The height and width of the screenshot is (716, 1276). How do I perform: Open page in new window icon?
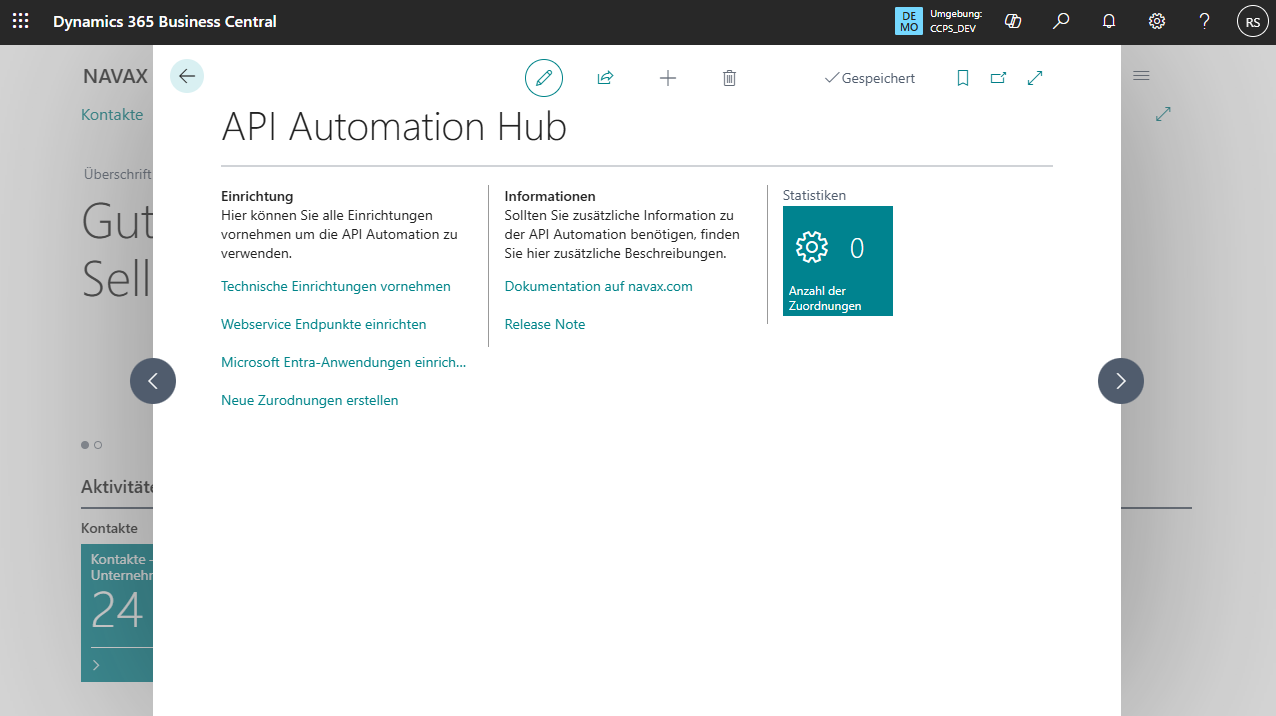(998, 78)
